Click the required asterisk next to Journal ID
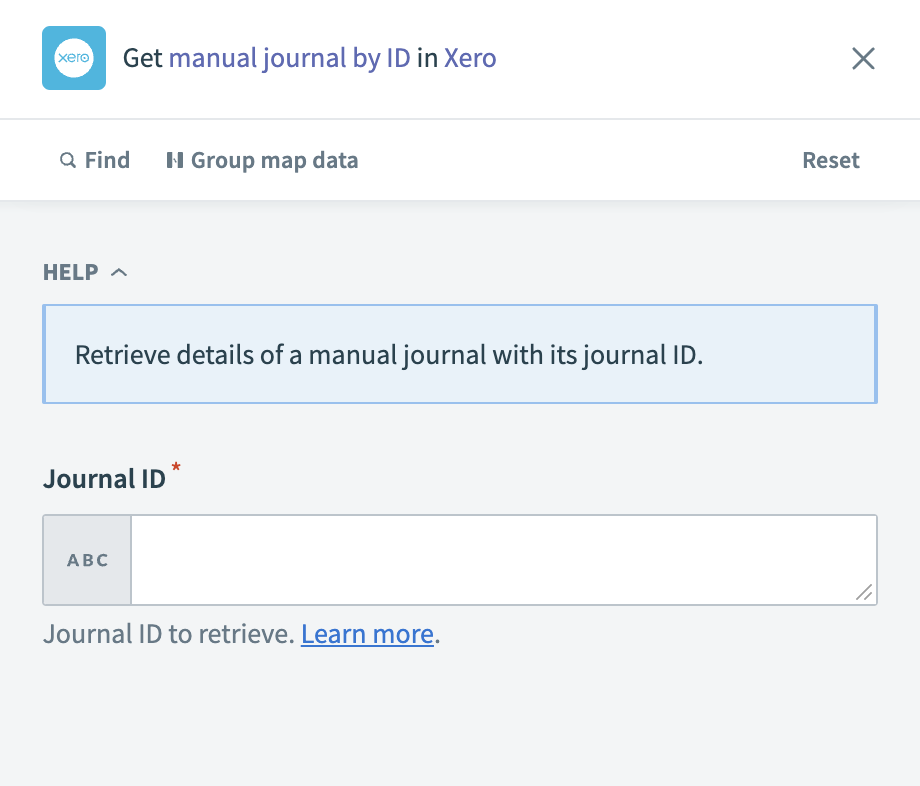The image size is (920, 786). (177, 468)
